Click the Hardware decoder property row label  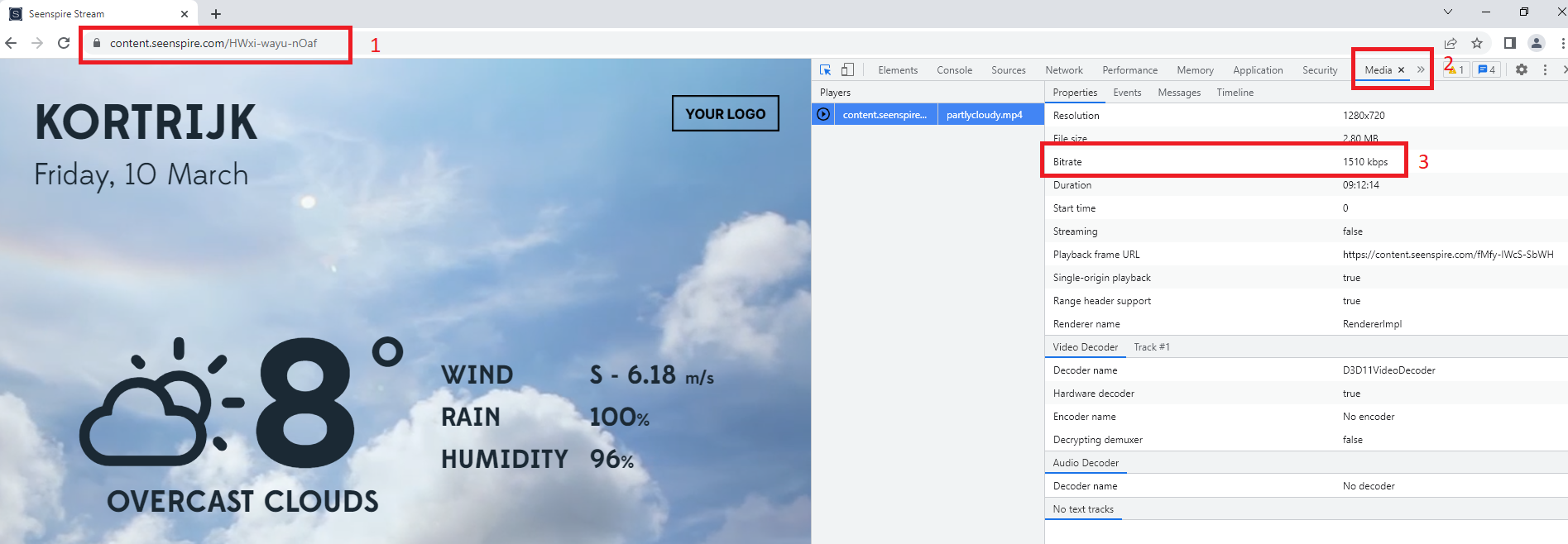point(1093,394)
